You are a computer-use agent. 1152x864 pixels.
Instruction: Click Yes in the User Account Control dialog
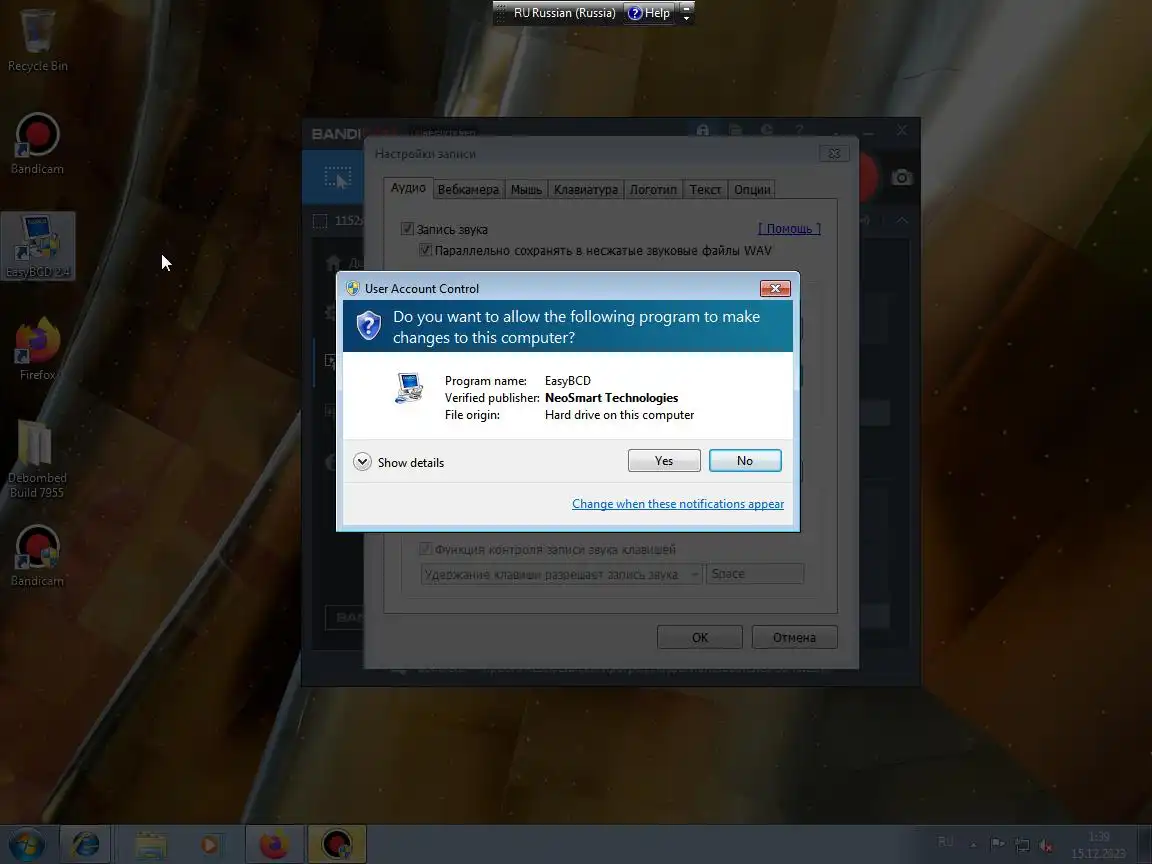pyautogui.click(x=664, y=461)
